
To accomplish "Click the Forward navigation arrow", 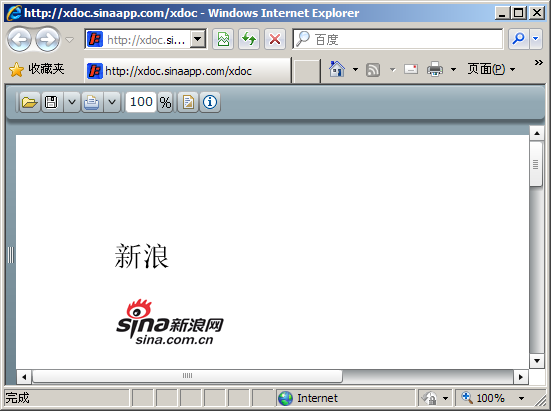I will click(47, 40).
